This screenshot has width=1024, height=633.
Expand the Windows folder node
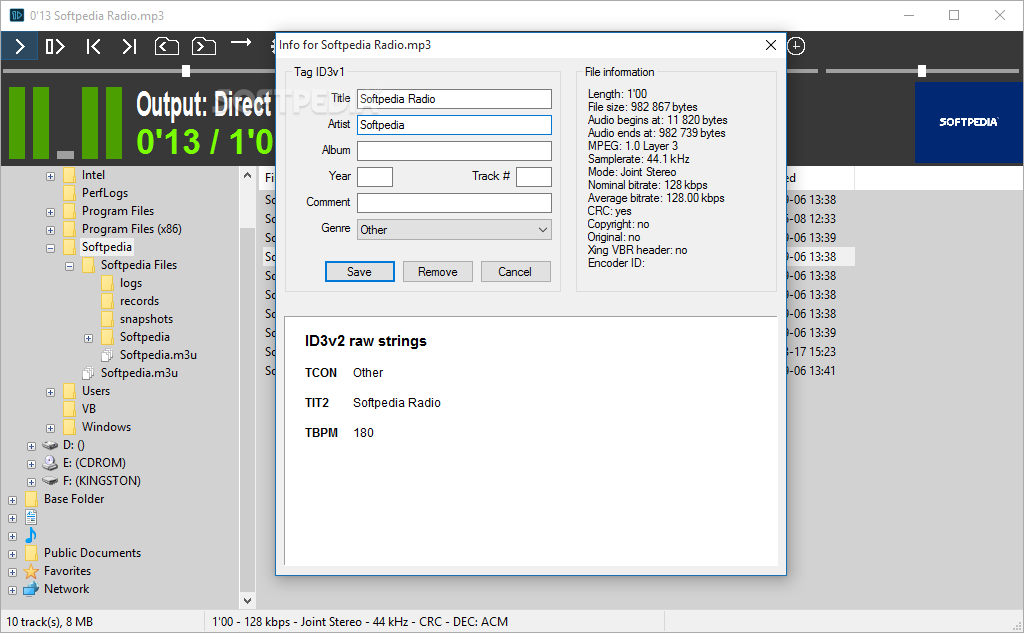(50, 429)
